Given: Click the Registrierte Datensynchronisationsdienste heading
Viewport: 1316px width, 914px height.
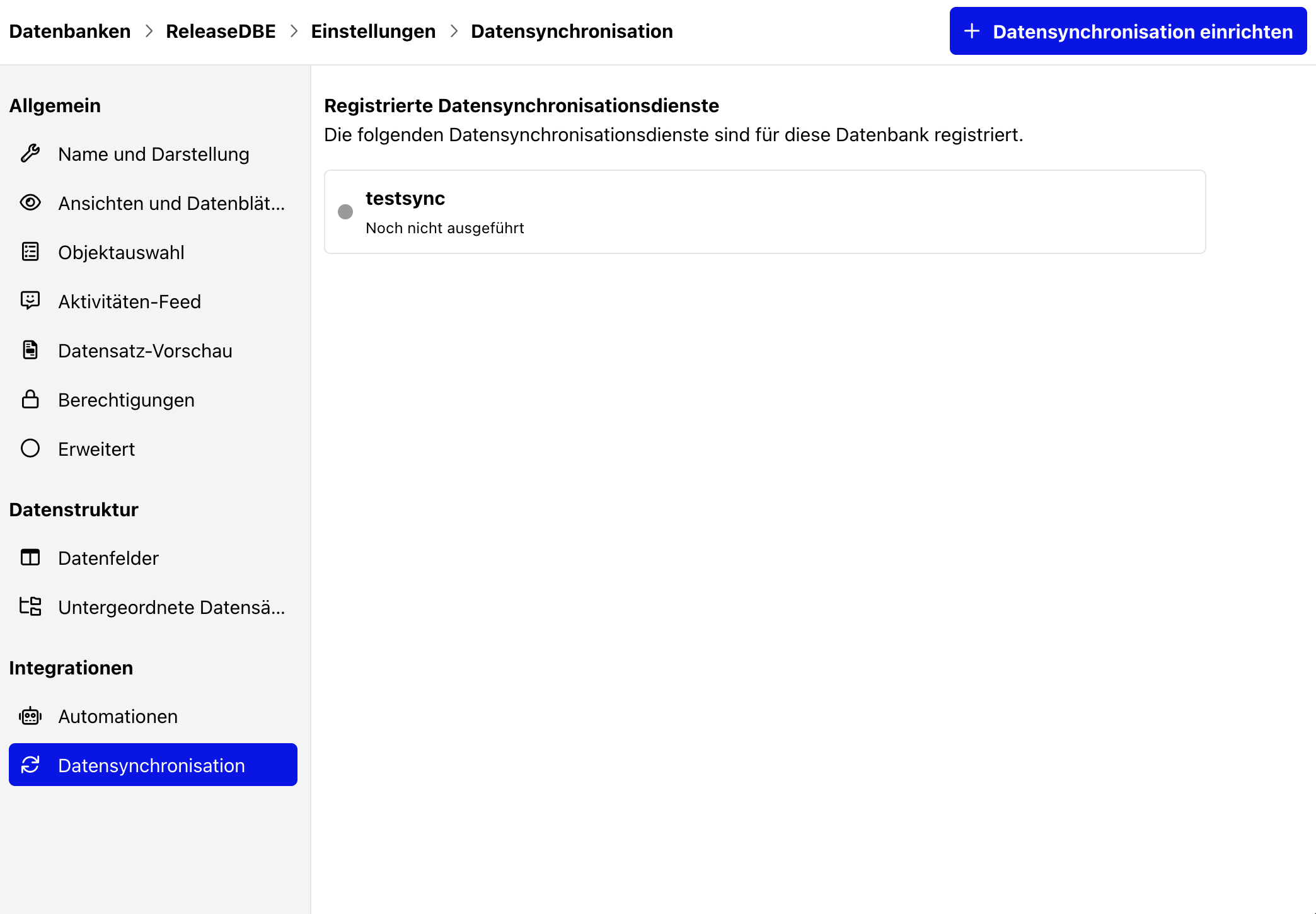Looking at the screenshot, I should tap(521, 105).
